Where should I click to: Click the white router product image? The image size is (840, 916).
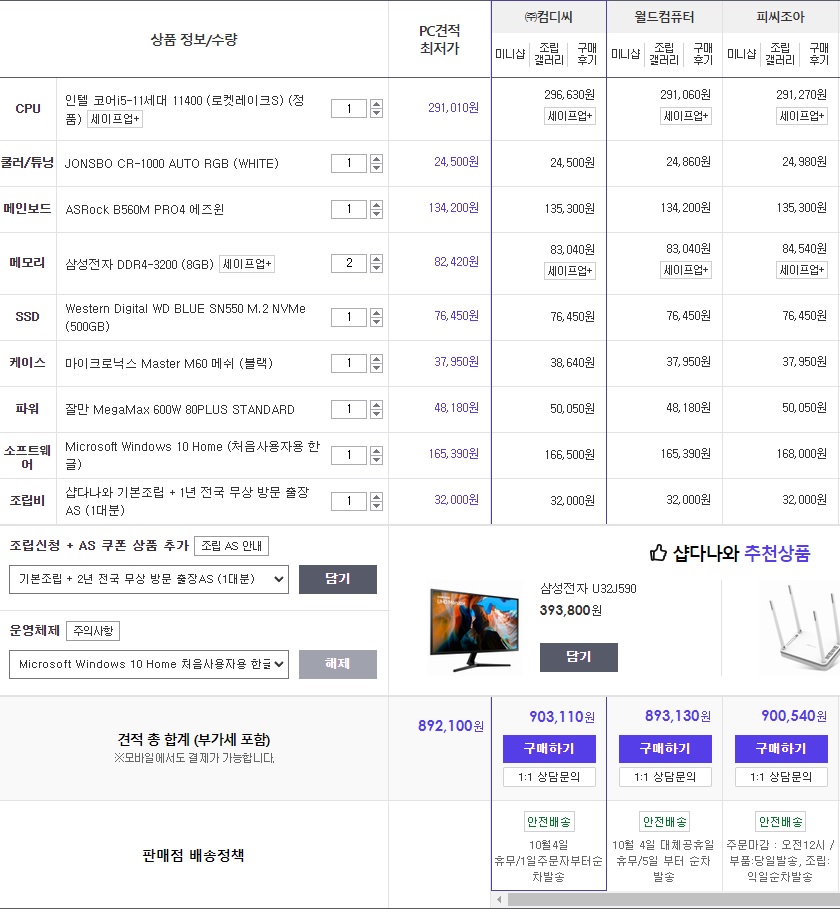pyautogui.click(x=803, y=627)
